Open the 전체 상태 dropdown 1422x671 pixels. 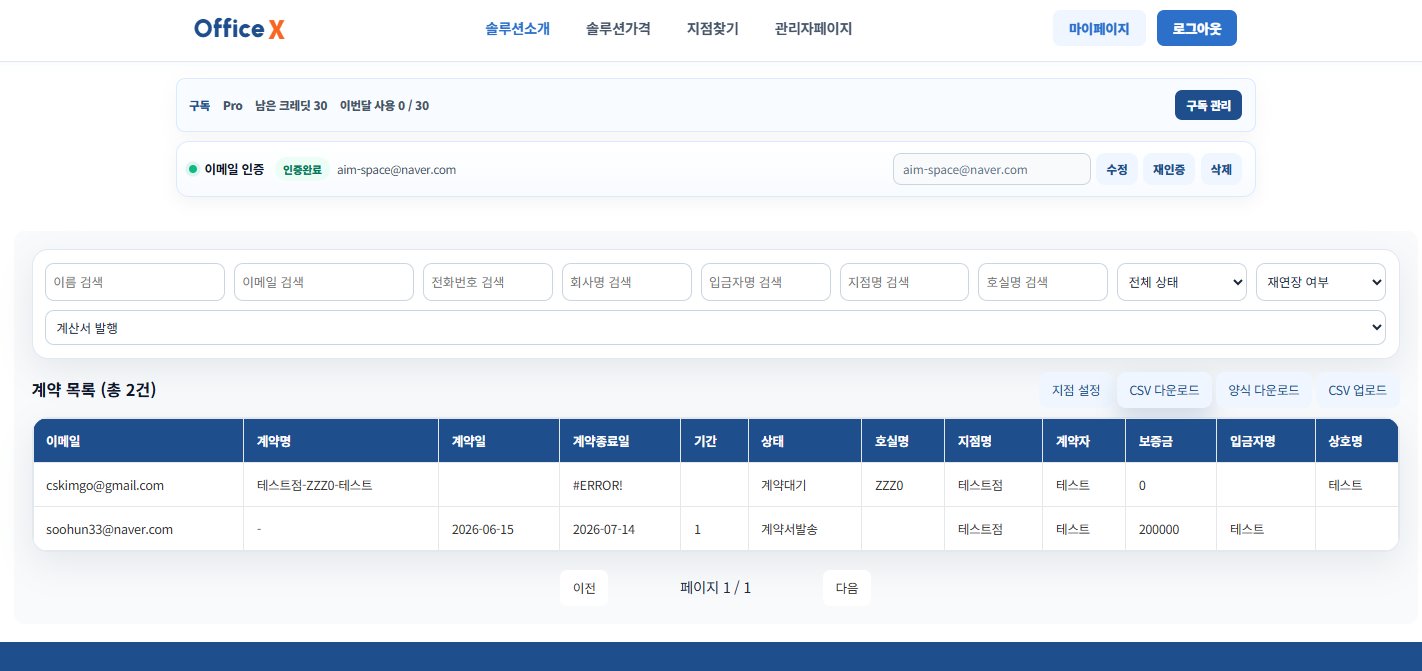1182,282
